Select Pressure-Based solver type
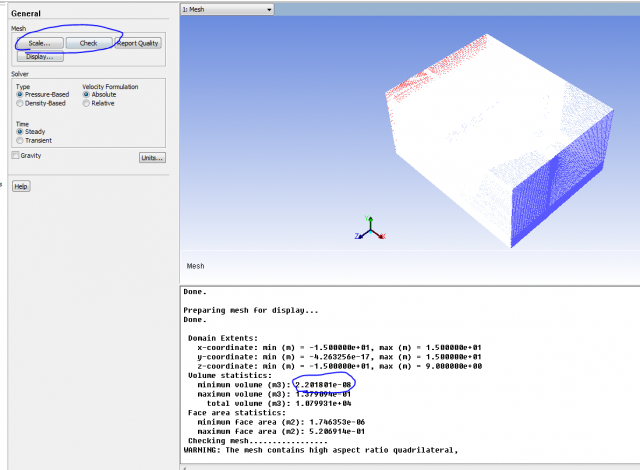Viewport: 640px width, 470px height. 20,95
